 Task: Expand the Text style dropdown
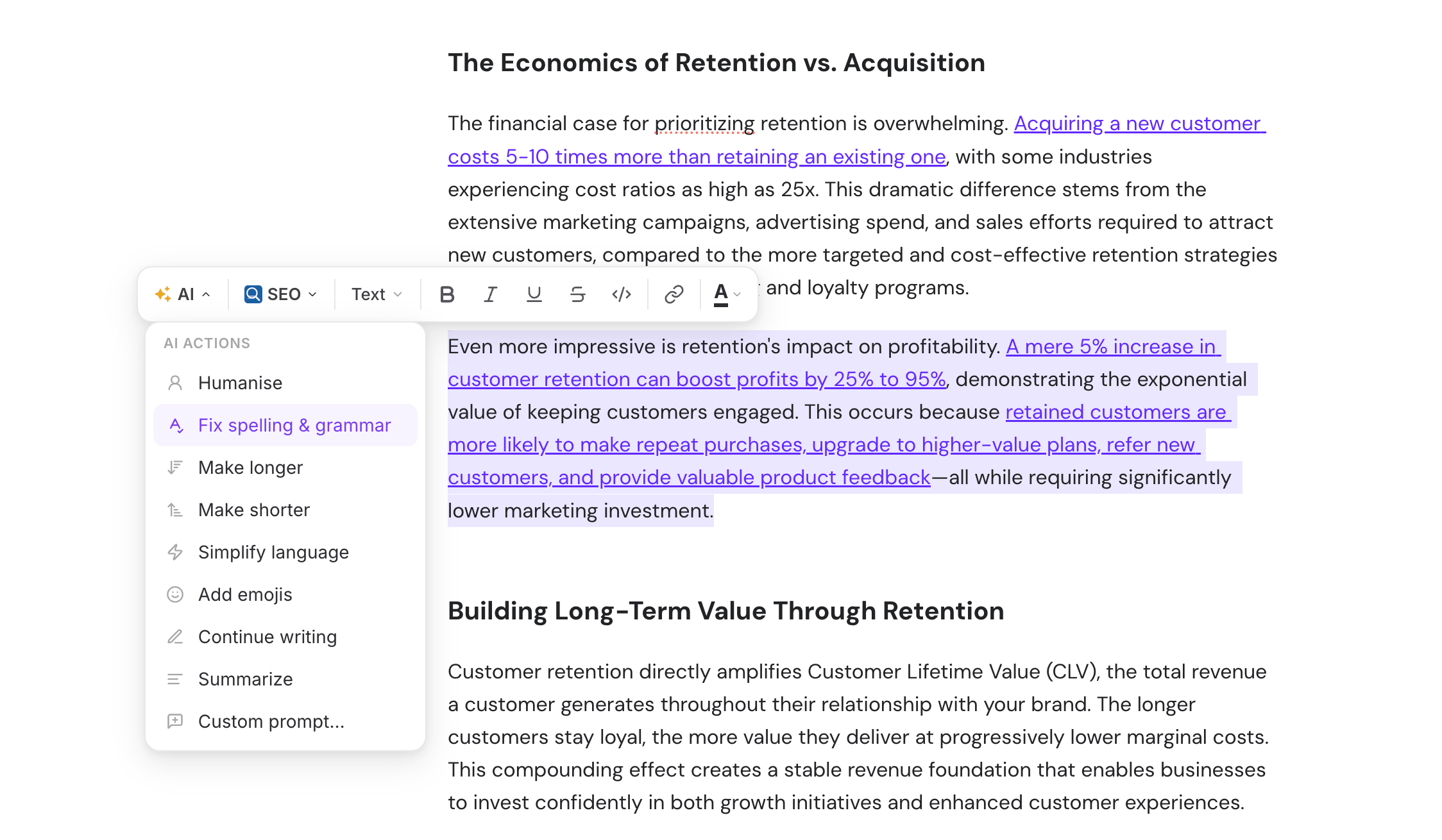tap(377, 294)
